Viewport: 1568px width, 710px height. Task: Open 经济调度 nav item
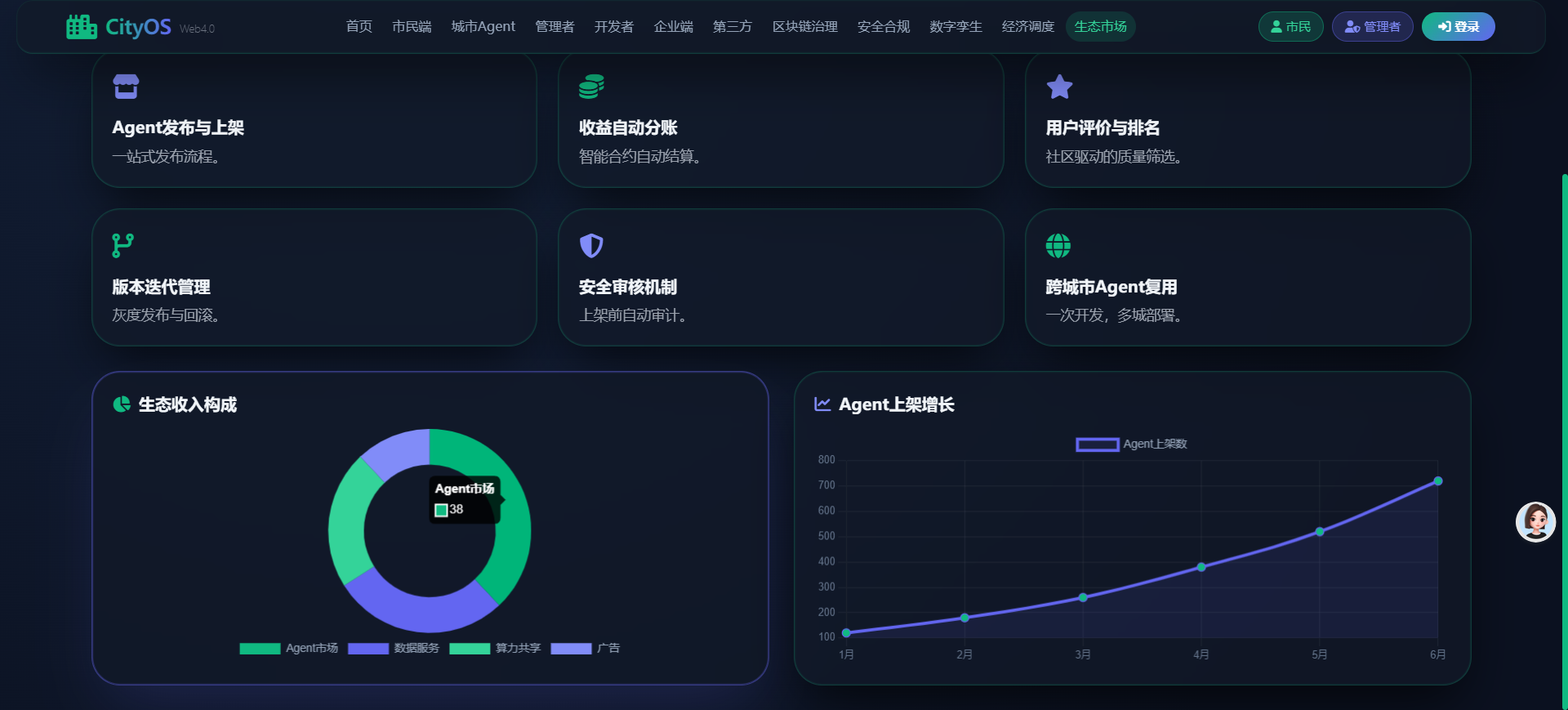coord(1028,27)
